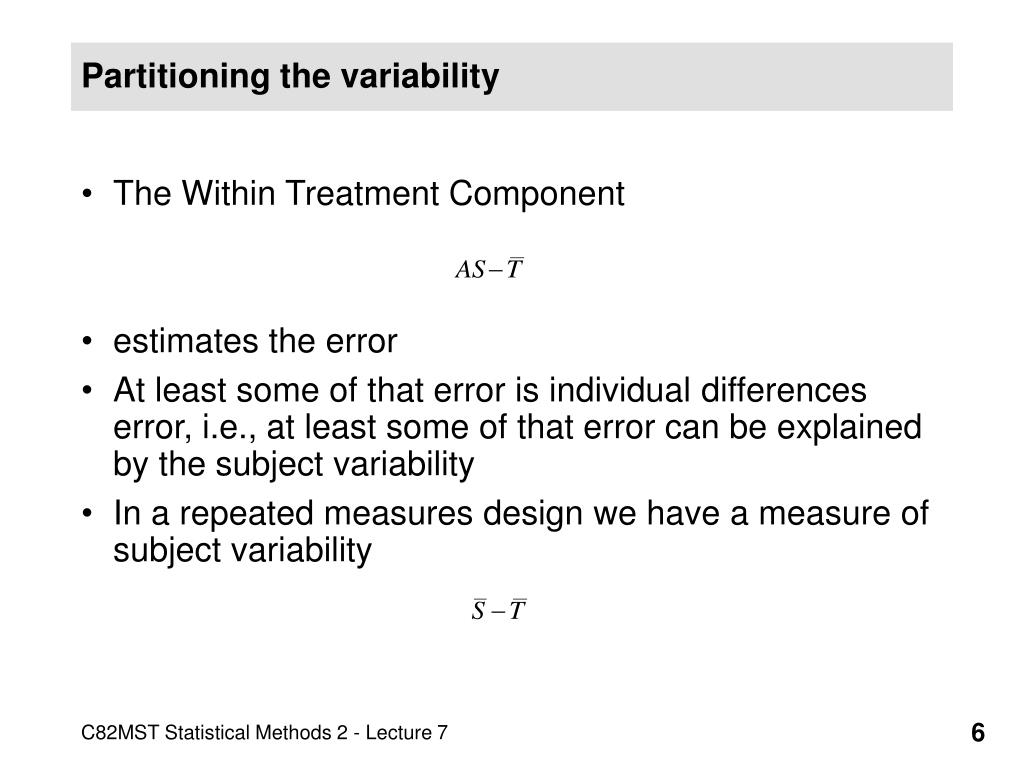Click bullet point before estimates the error
The height and width of the screenshot is (768, 1024).
tap(88, 342)
